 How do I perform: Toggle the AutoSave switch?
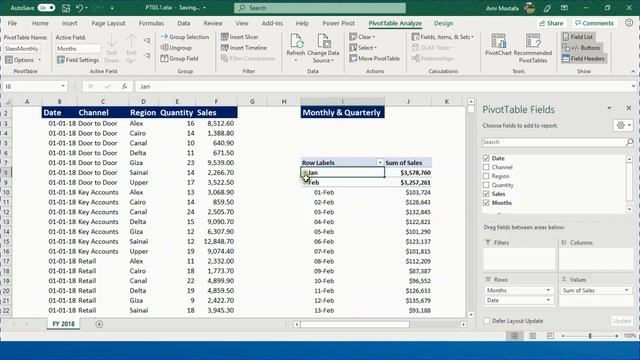coord(46,8)
